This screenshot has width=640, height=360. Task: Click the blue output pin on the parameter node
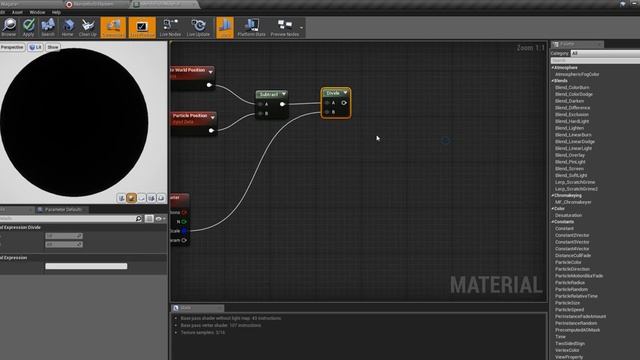point(184,231)
